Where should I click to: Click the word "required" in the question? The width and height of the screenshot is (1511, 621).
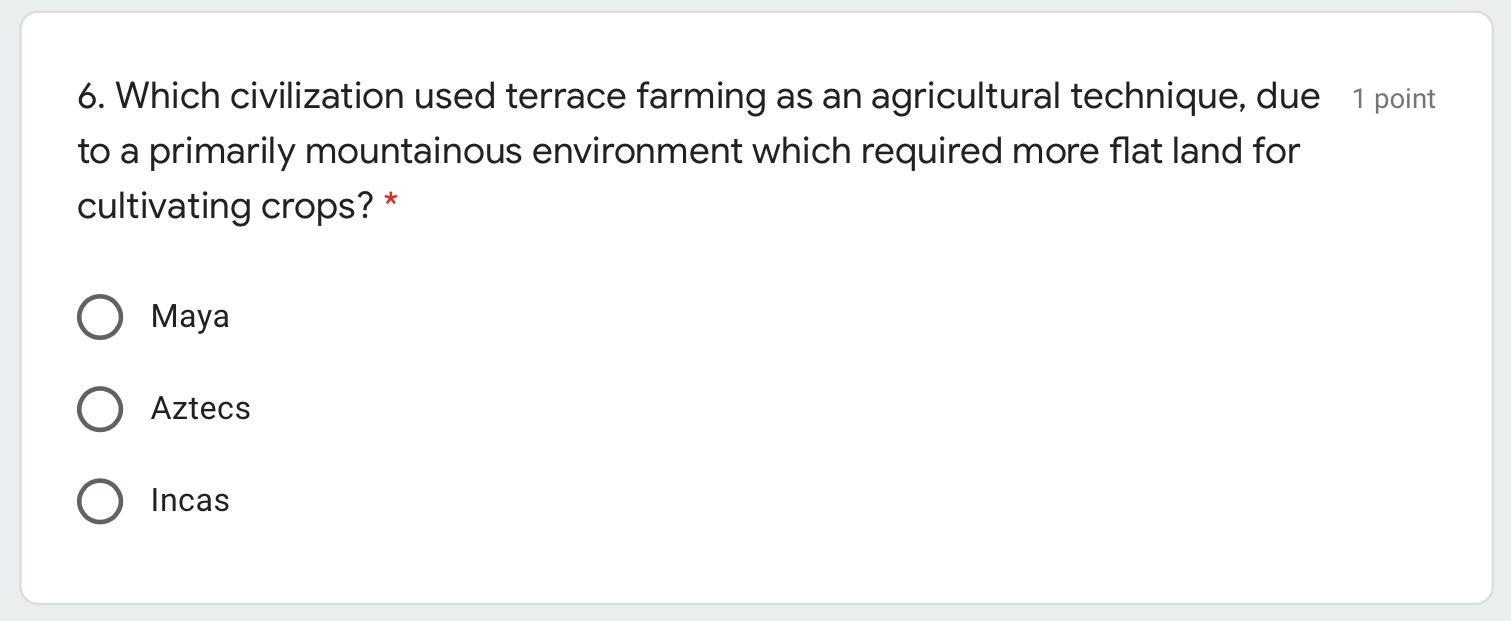930,152
